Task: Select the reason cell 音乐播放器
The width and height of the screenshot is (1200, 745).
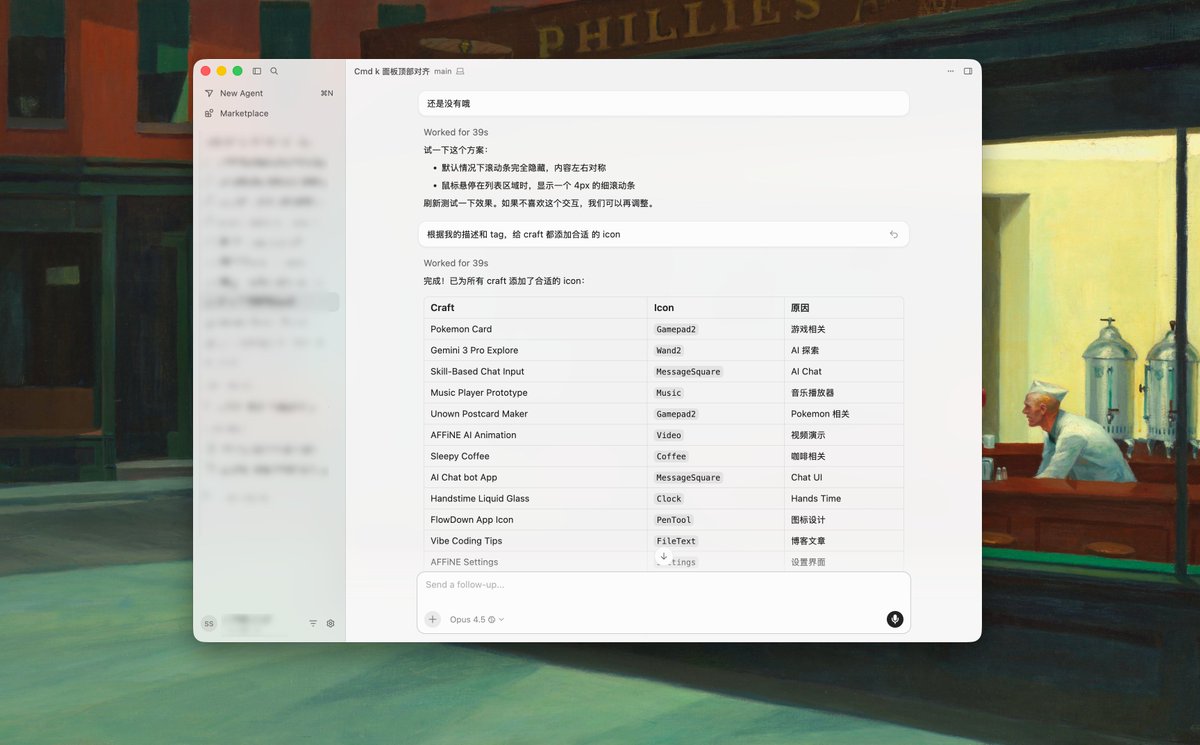Action: pyautogui.click(x=844, y=393)
